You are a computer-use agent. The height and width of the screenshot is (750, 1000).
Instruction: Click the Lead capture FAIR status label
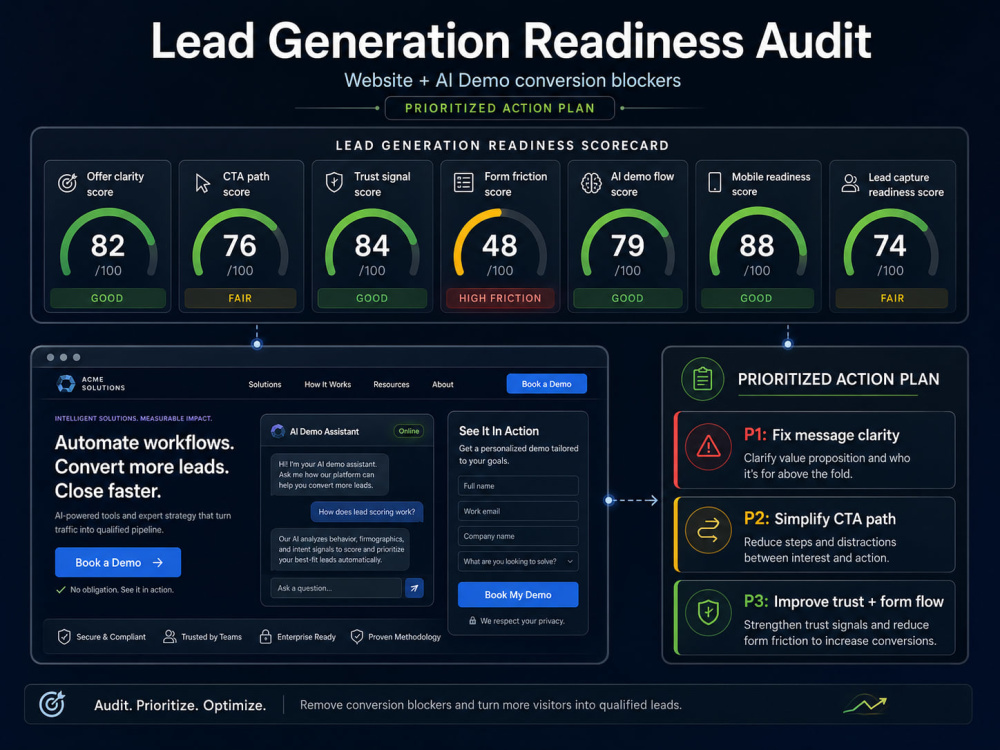(892, 298)
